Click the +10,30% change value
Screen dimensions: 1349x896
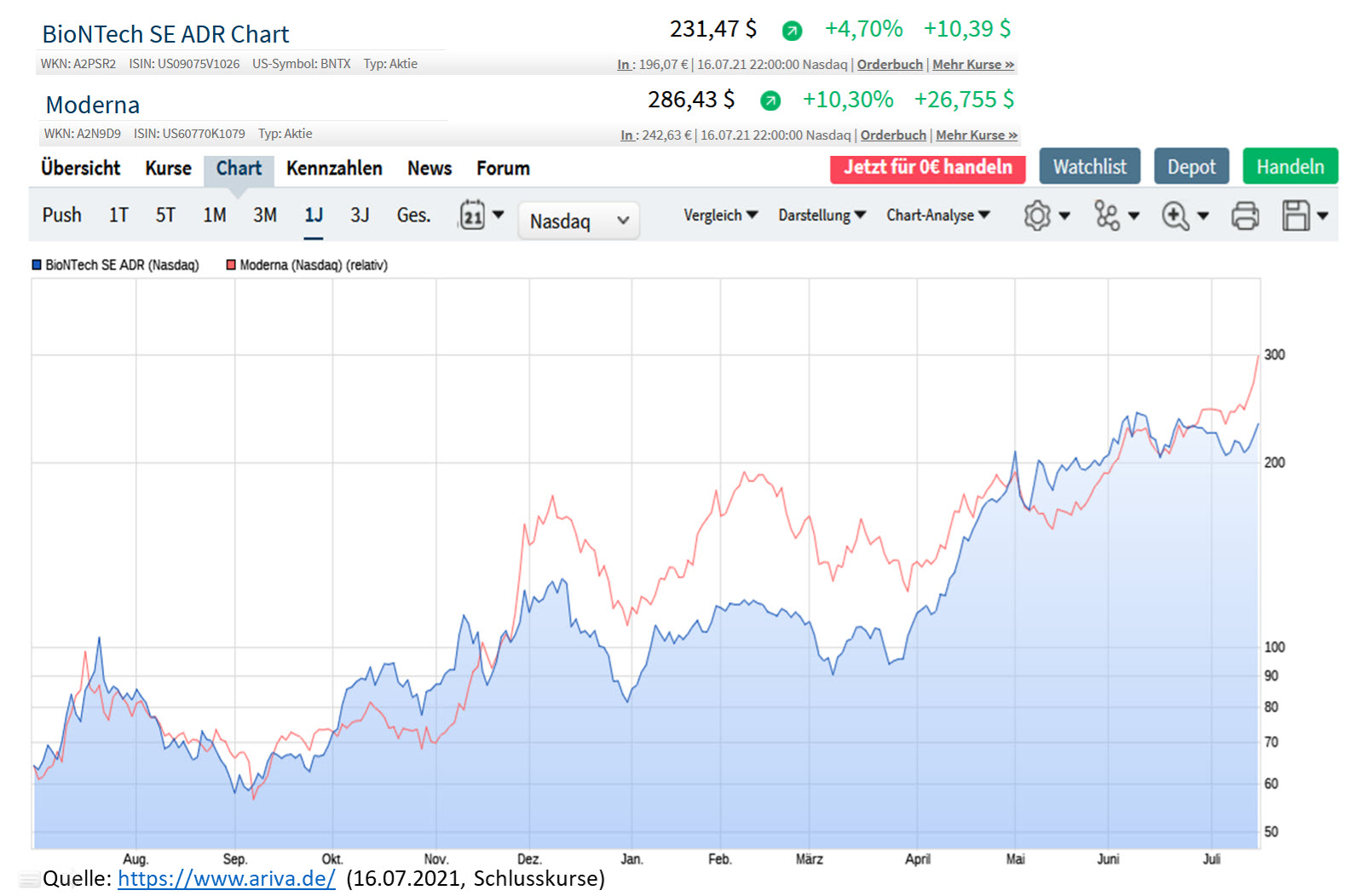tap(848, 100)
